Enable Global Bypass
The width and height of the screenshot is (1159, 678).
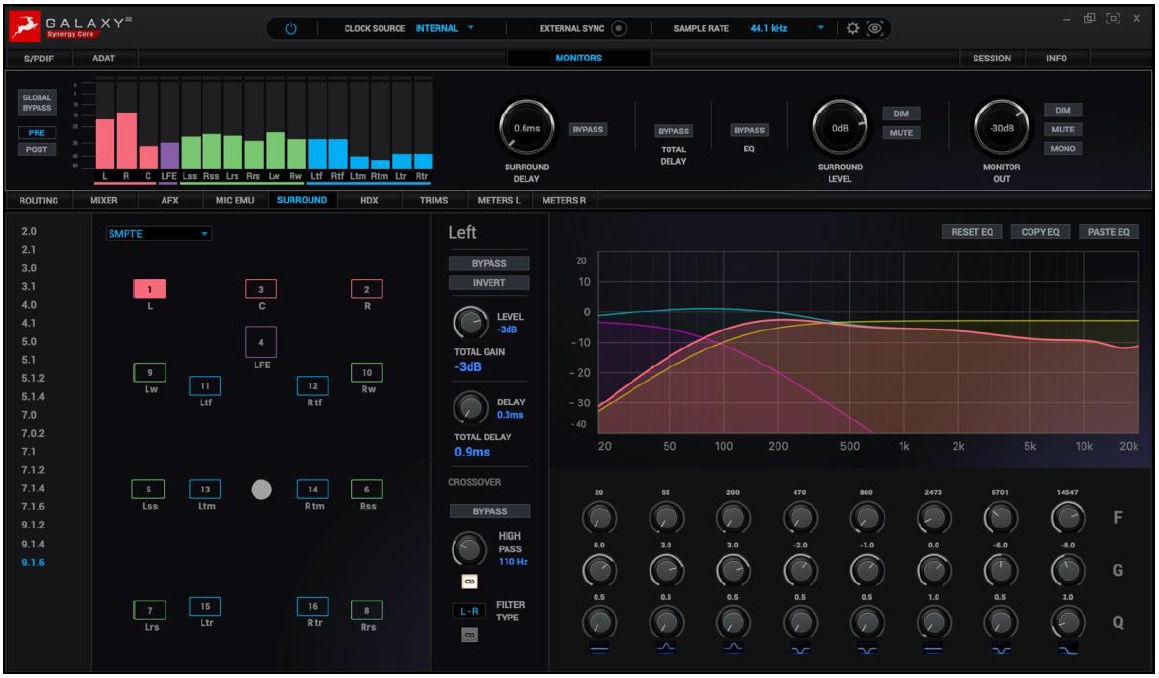tap(37, 103)
